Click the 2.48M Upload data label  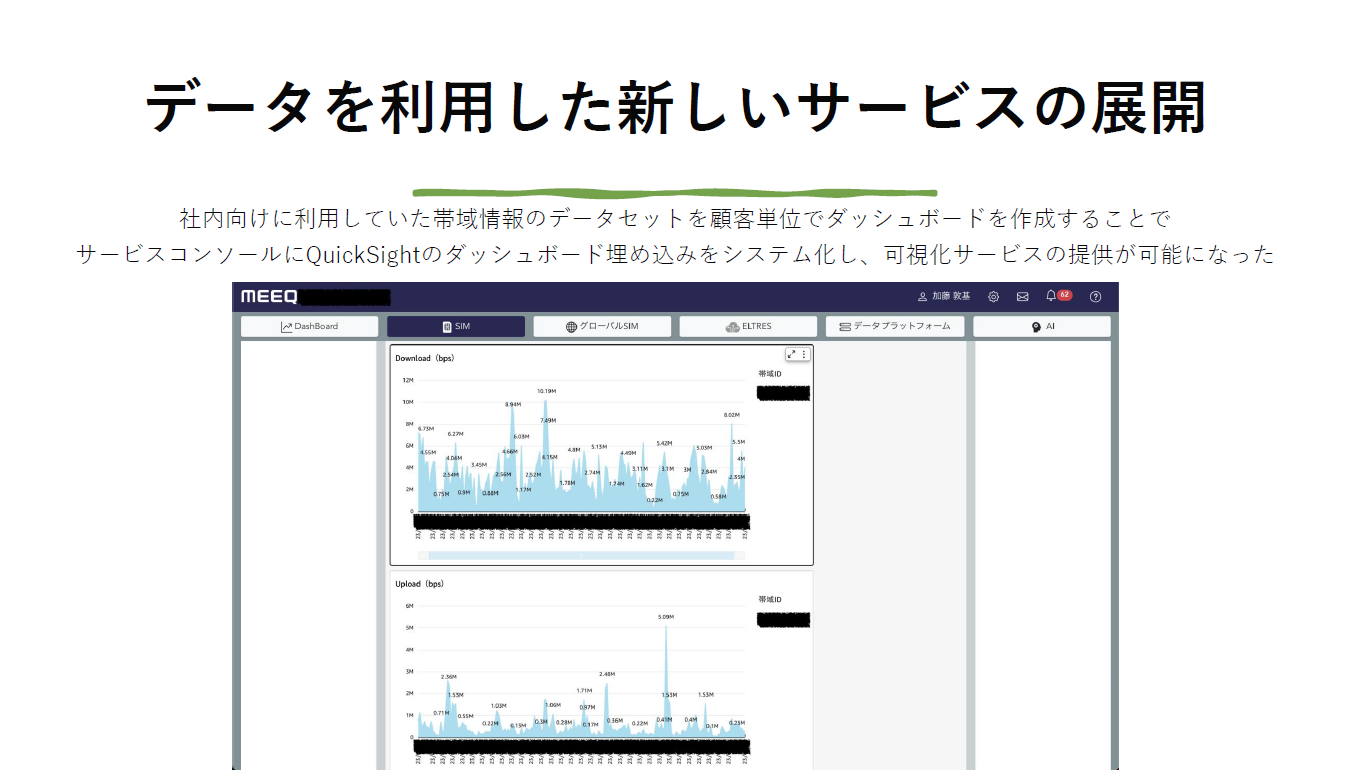(607, 674)
